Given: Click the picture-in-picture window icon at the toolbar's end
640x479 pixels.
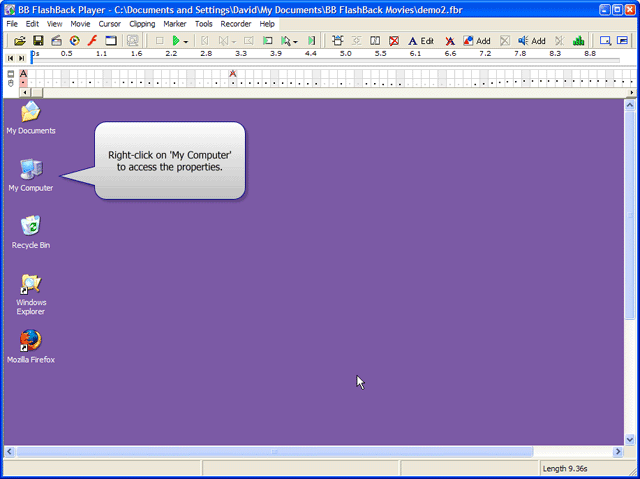Looking at the screenshot, I should pos(622,40).
